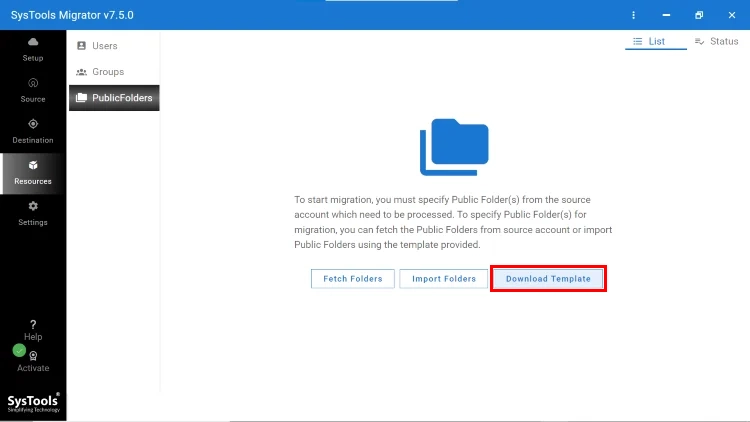Minimize the SysTools Migrator window
Screen dimensions: 750x422
pos(666,15)
